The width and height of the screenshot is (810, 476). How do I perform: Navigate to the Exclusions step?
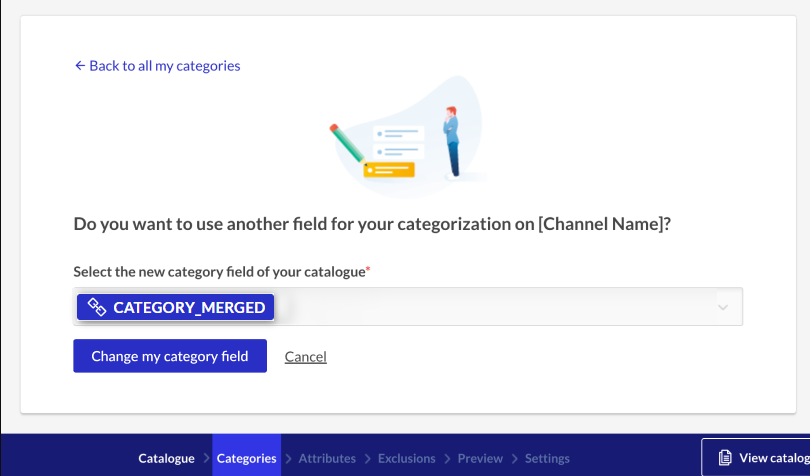click(x=407, y=458)
